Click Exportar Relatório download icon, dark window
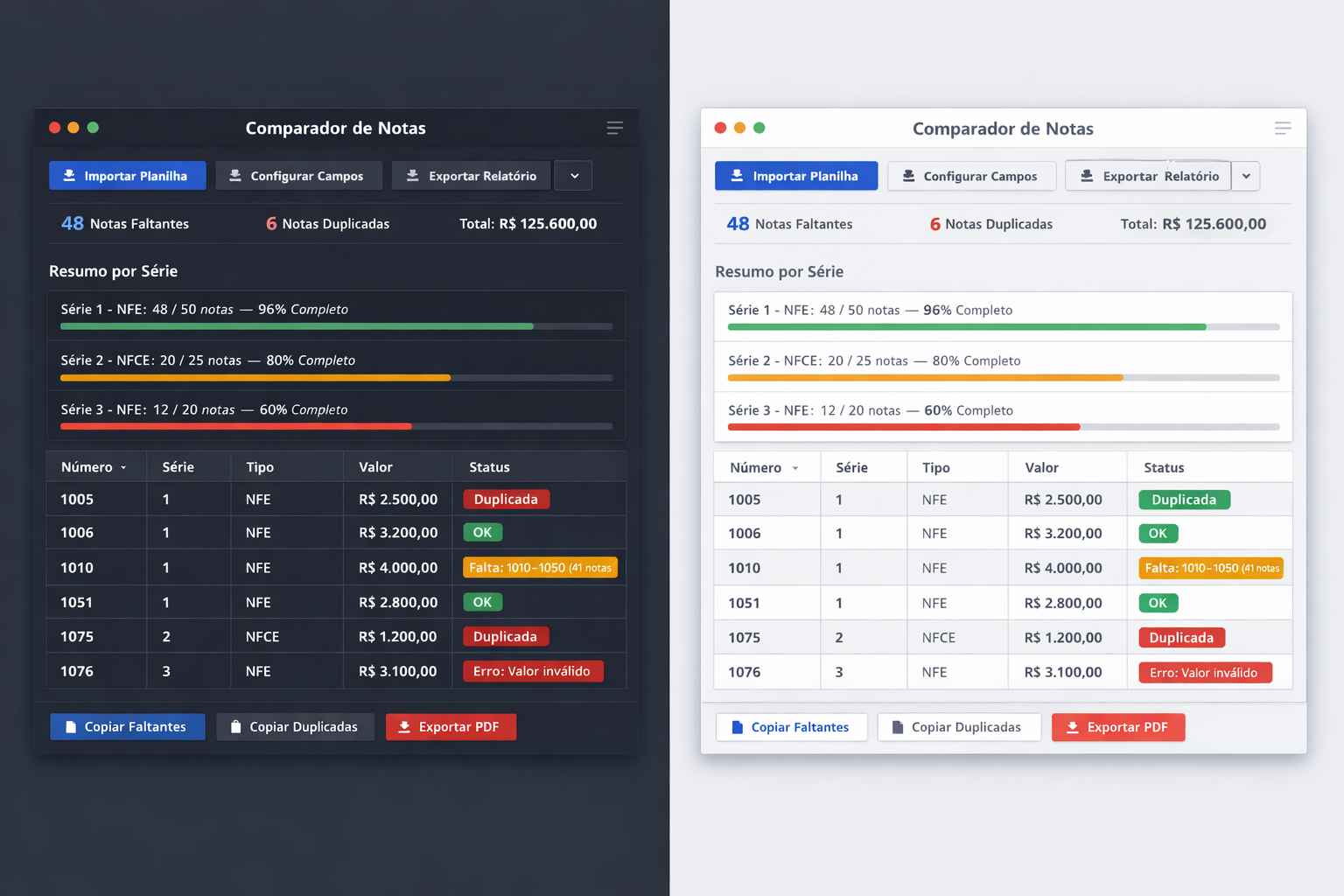1344x896 pixels. click(412, 176)
